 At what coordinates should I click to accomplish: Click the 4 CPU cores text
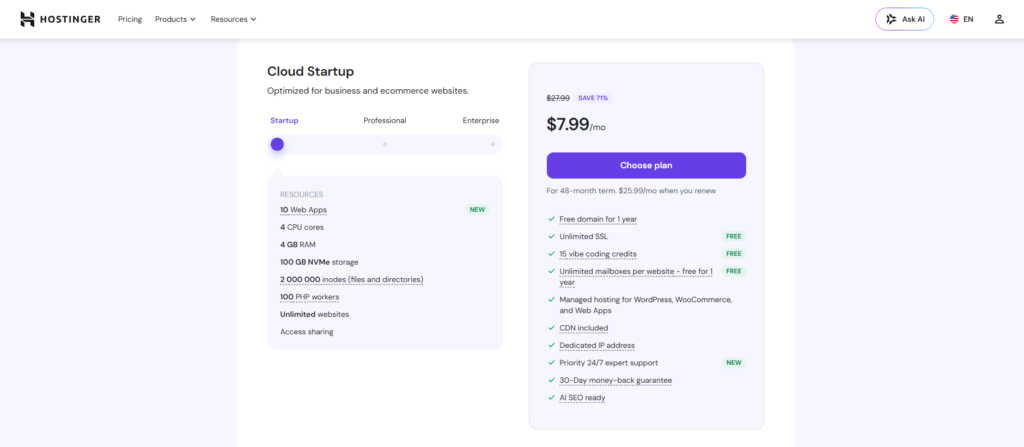coord(302,227)
